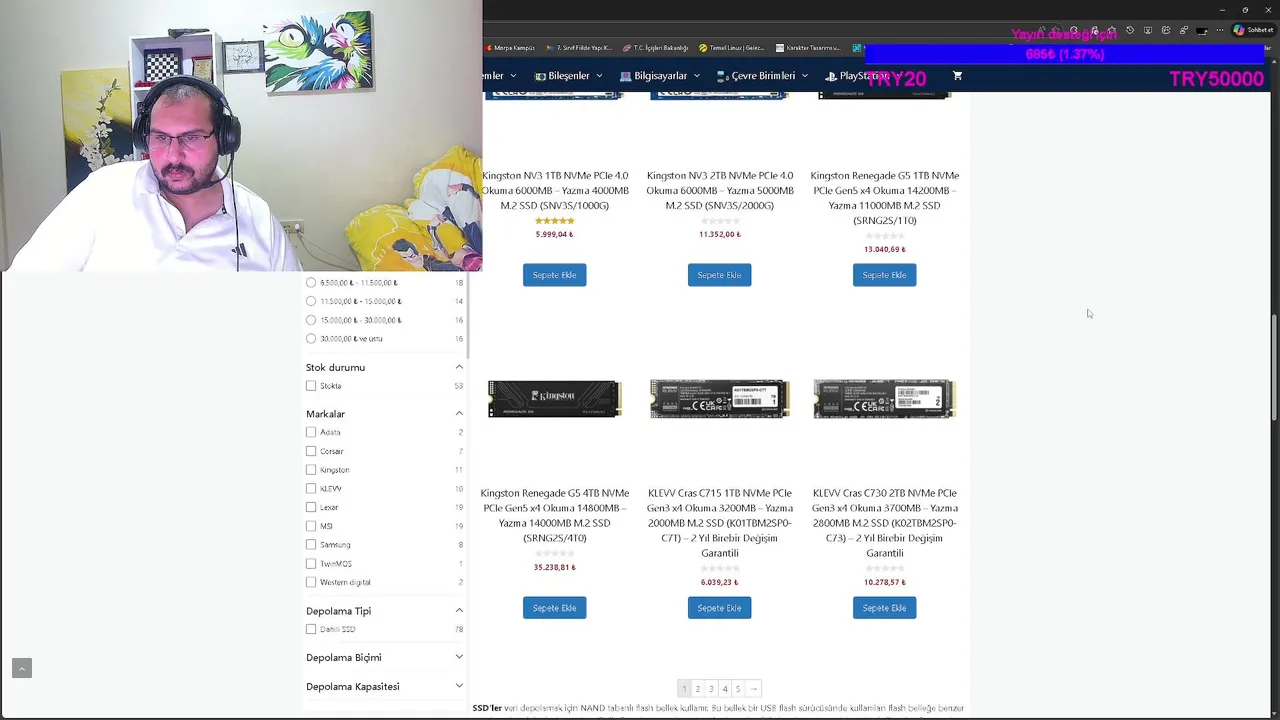Viewport: 1280px width, 720px height.
Task: Check the TwinMOS brand filter
Action: click(311, 563)
